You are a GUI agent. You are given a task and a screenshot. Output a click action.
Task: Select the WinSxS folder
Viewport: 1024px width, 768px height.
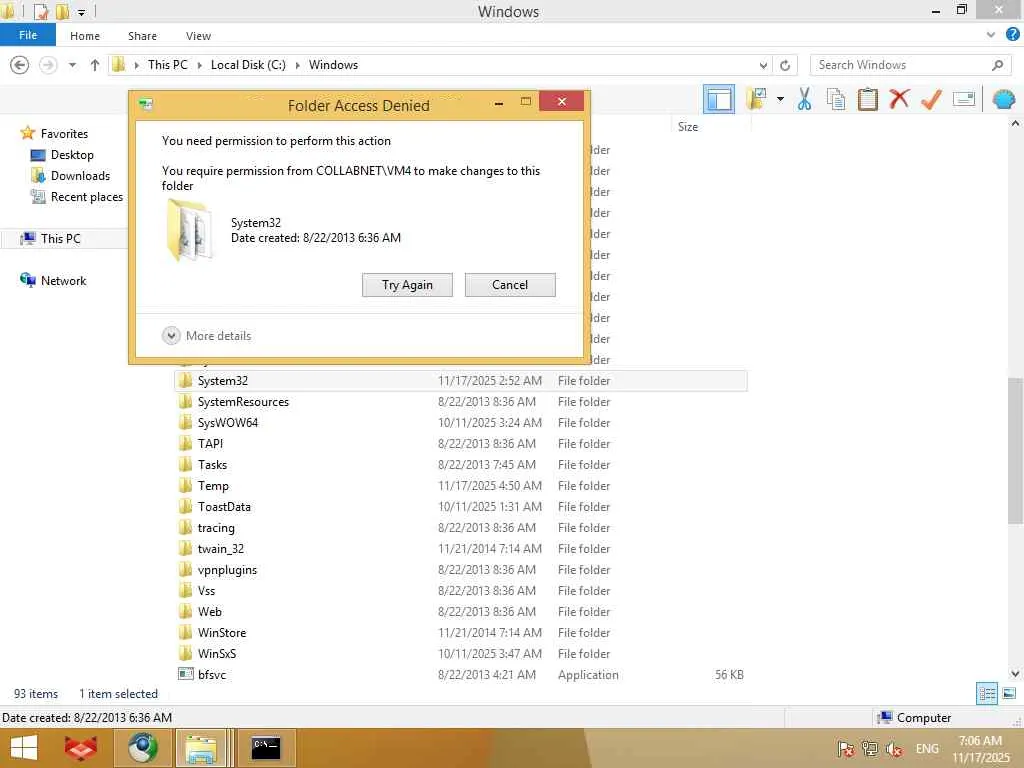217,654
